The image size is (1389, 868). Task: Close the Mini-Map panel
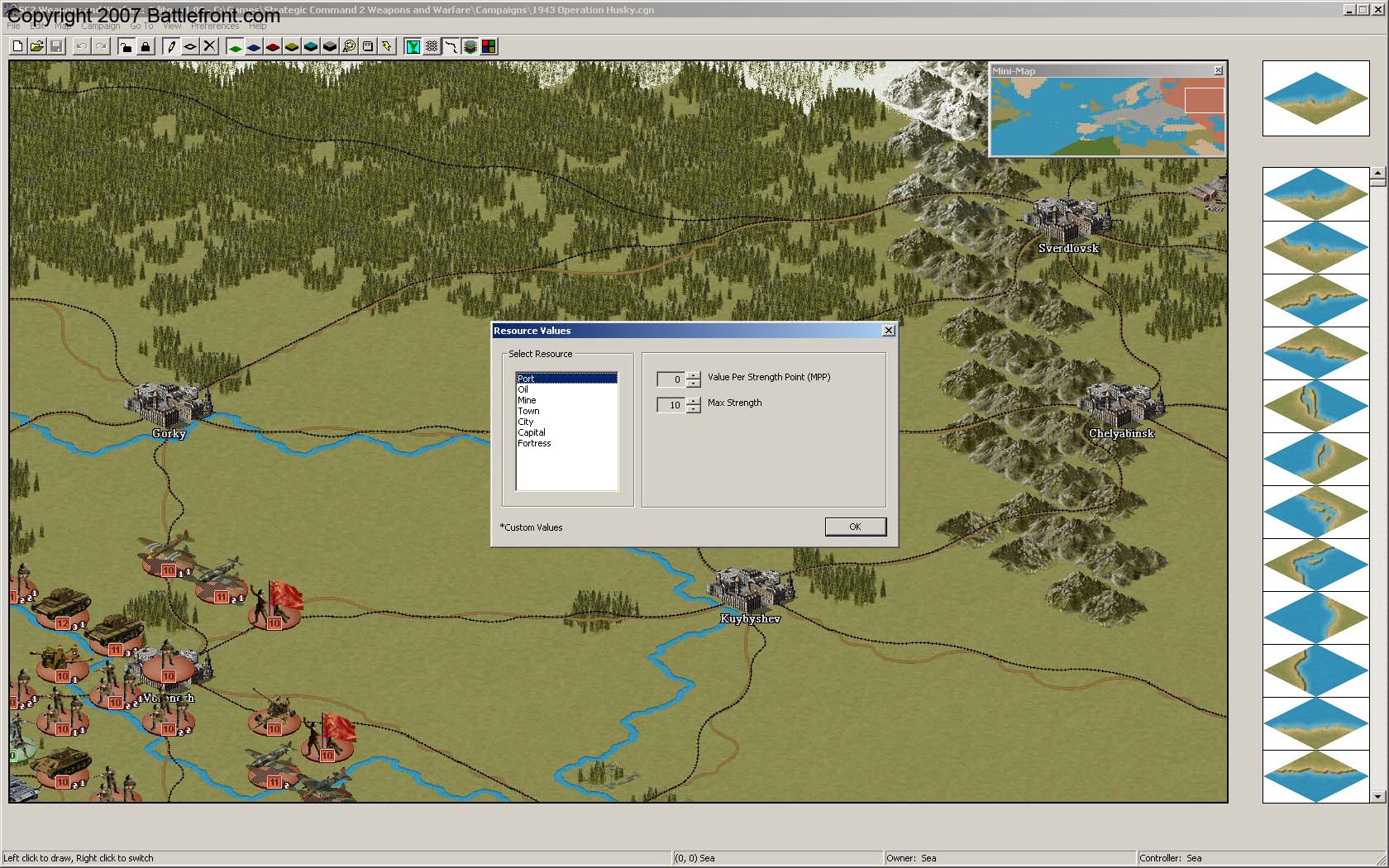1218,71
